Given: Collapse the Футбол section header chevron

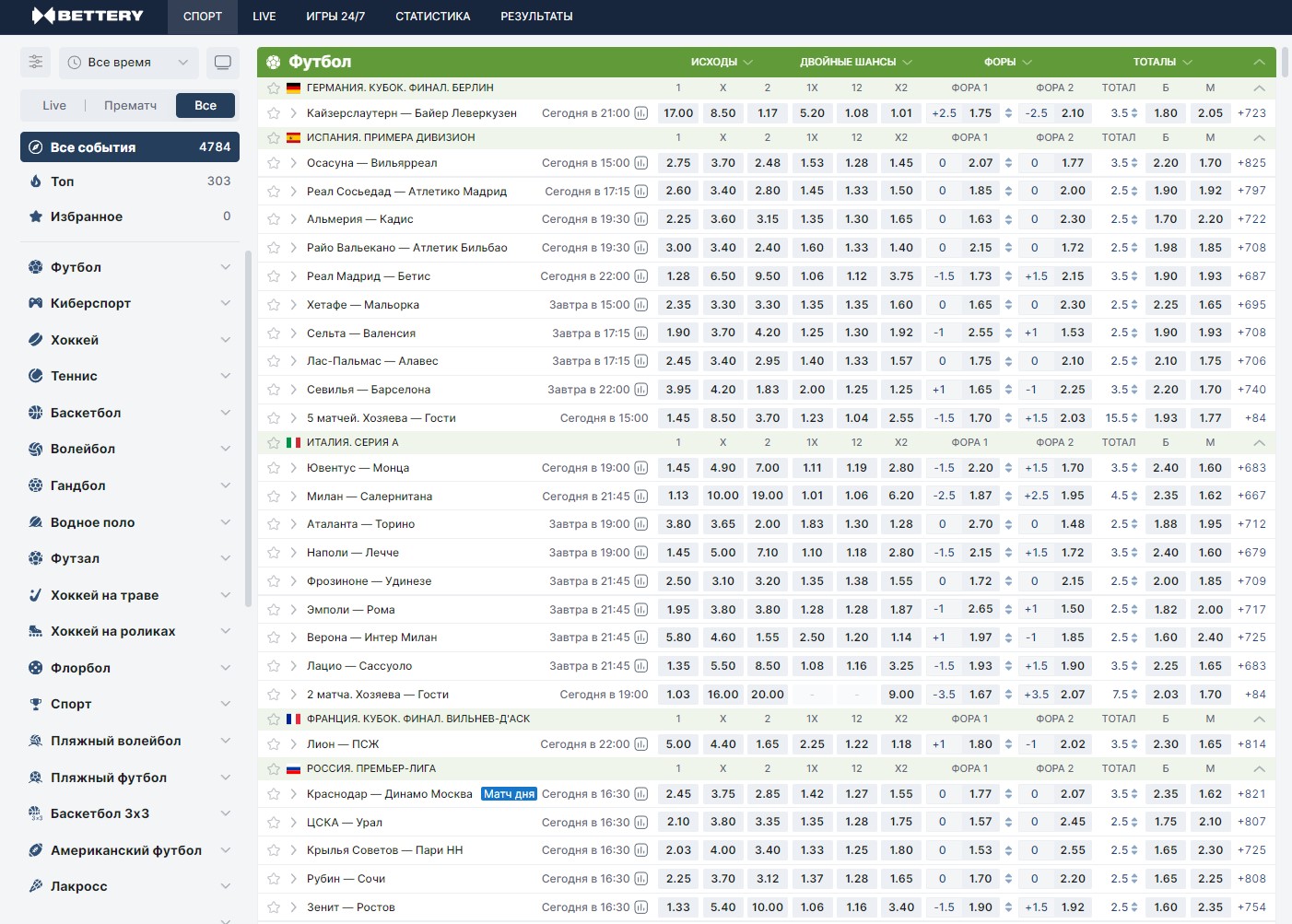Looking at the screenshot, I should tap(1259, 62).
